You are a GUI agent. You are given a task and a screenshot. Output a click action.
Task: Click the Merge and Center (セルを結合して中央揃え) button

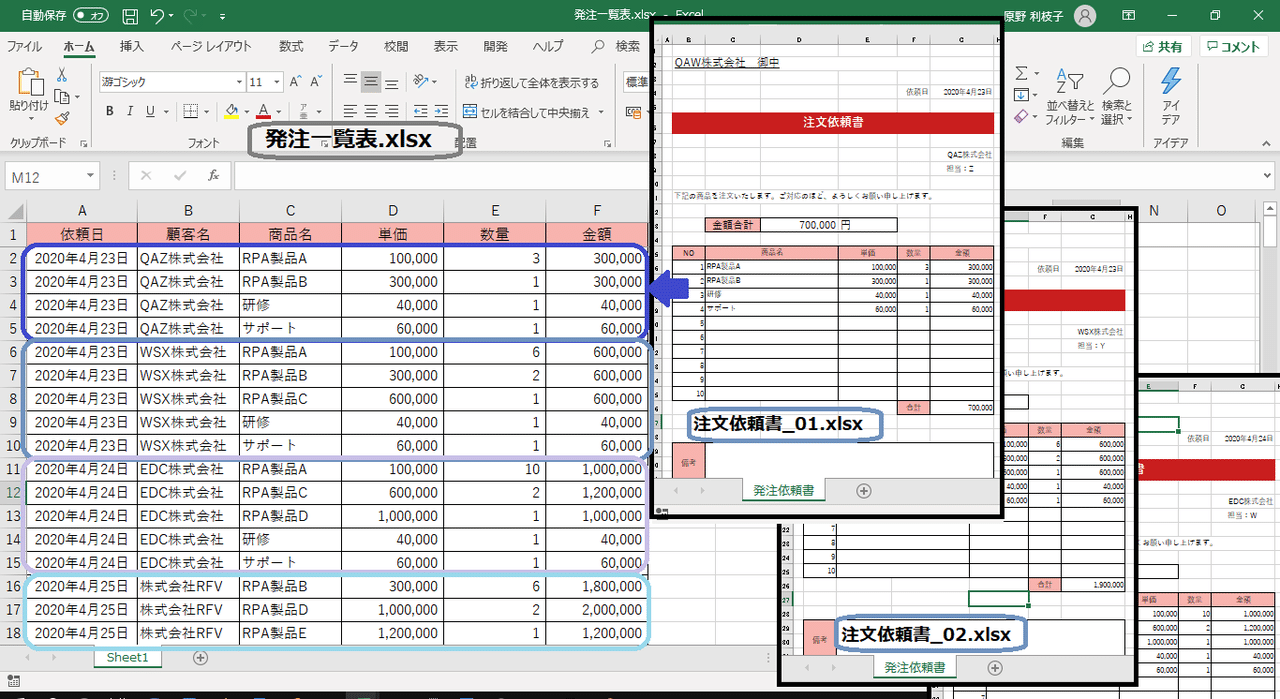click(x=527, y=112)
